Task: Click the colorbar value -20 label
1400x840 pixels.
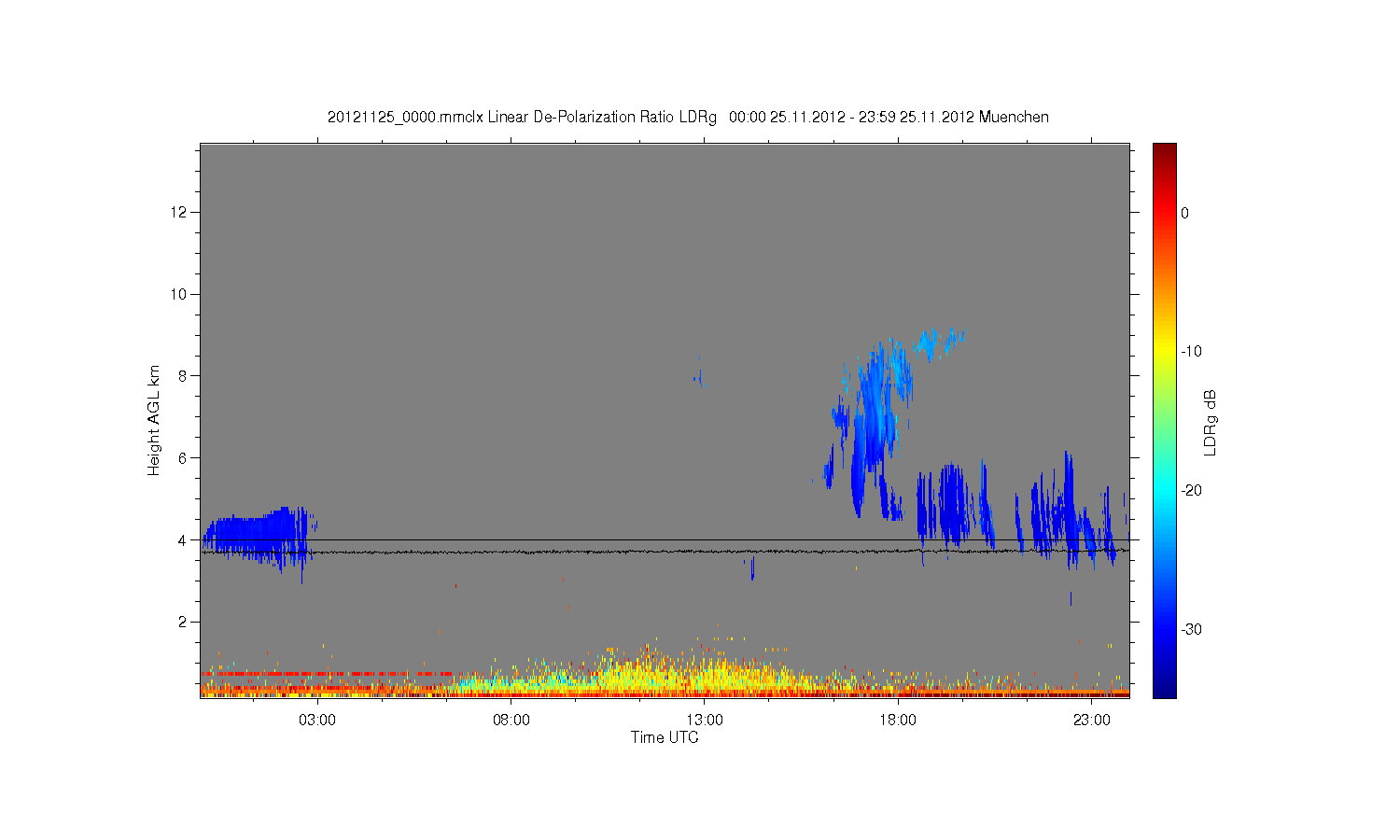Action: coord(1191,491)
